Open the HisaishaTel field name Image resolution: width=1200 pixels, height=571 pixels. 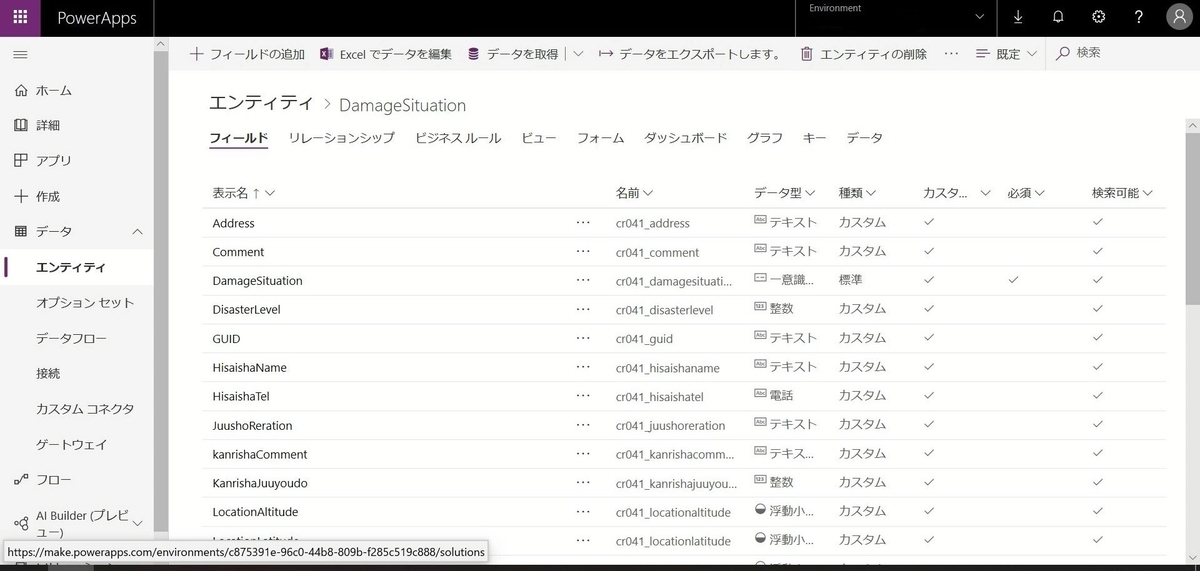[x=241, y=396]
